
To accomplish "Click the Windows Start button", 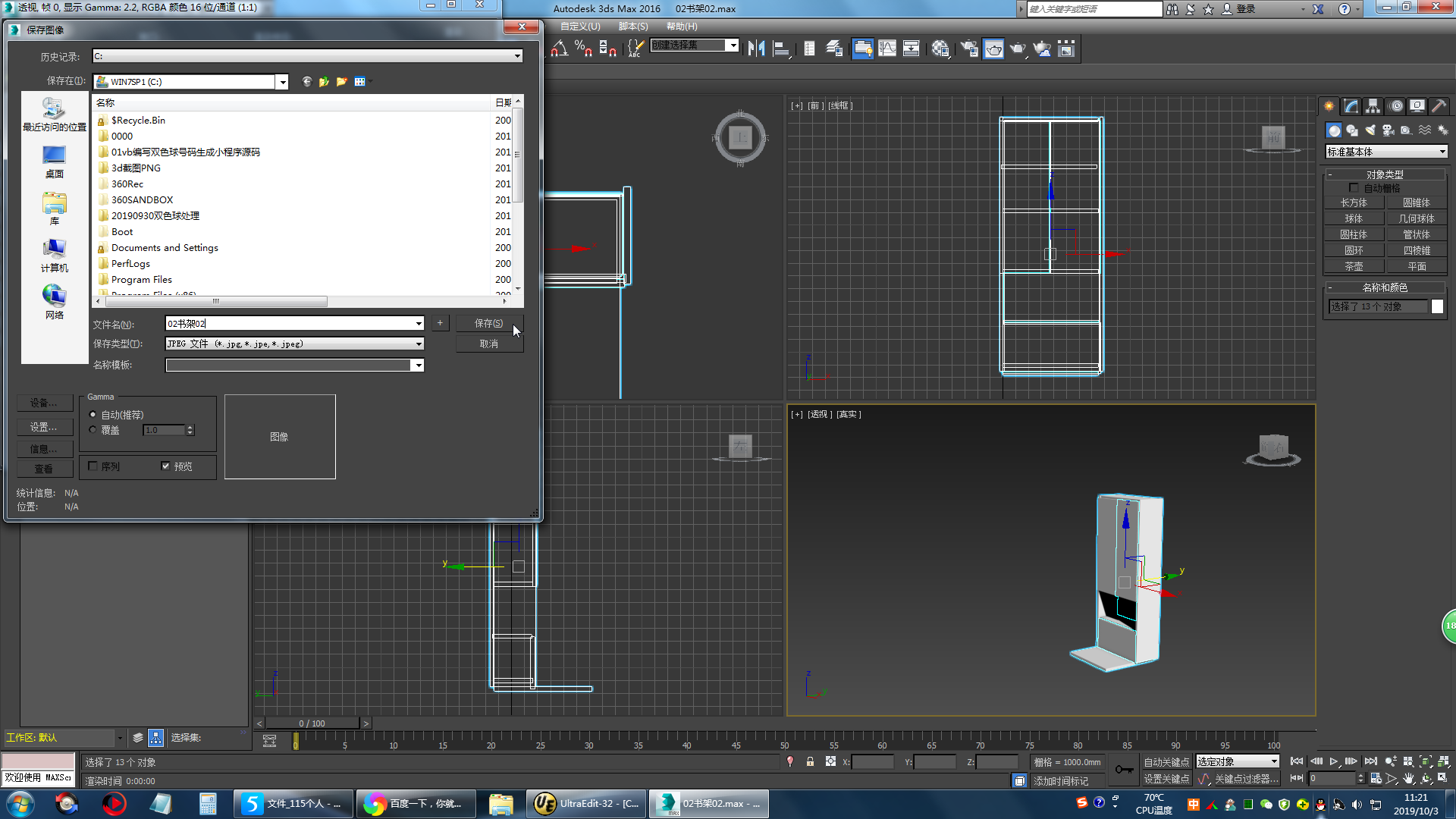I will tap(20, 803).
